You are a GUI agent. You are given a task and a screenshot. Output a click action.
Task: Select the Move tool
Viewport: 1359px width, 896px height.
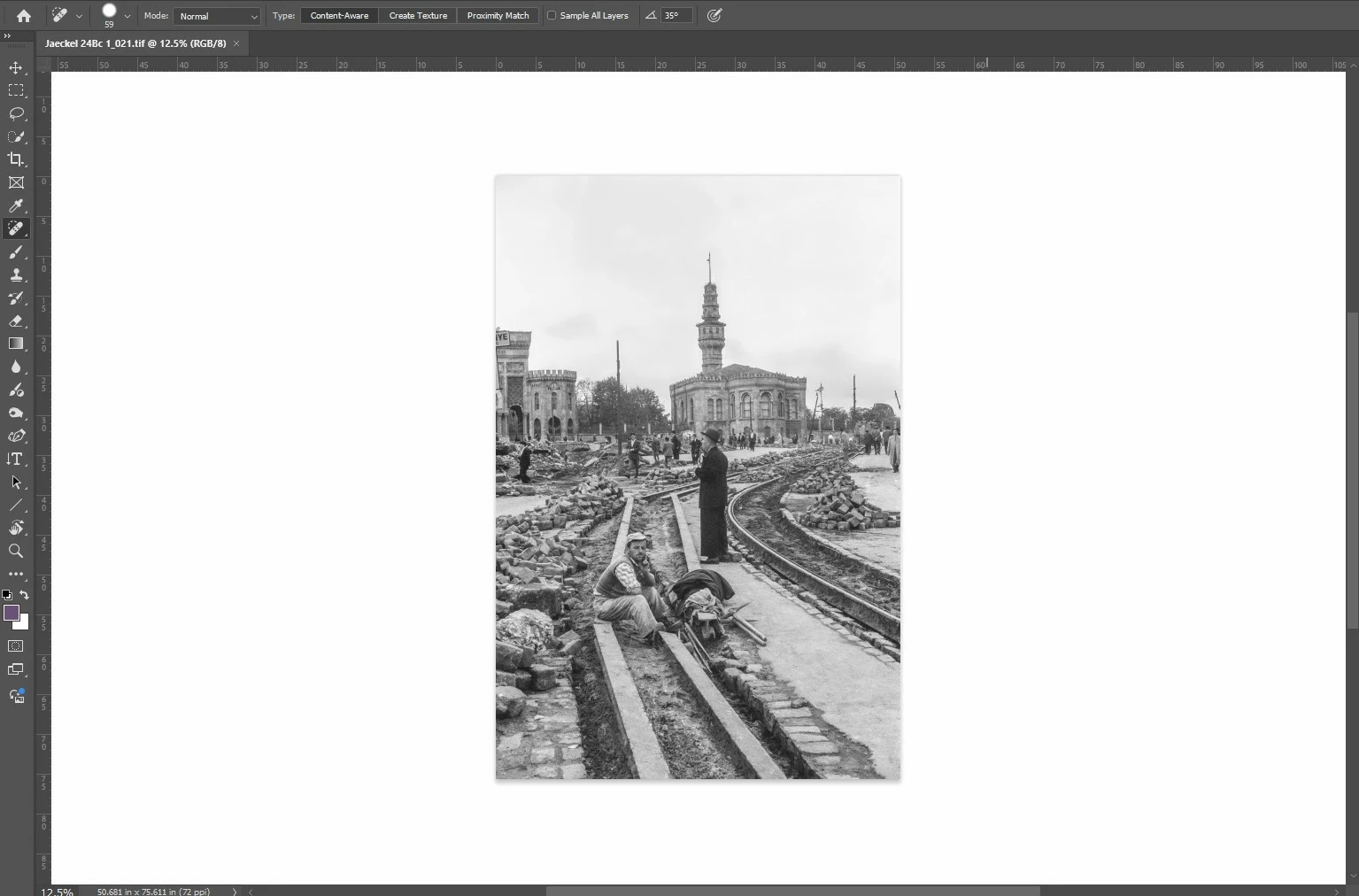tap(16, 68)
